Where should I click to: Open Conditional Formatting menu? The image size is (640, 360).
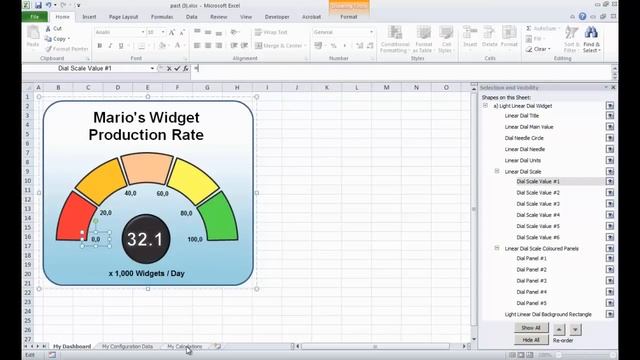(x=395, y=39)
